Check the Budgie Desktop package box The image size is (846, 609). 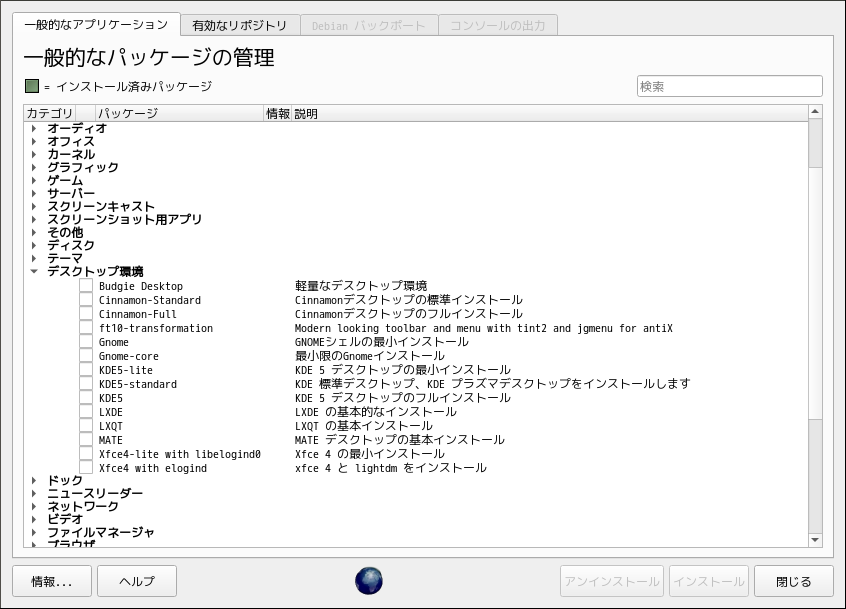[x=86, y=286]
